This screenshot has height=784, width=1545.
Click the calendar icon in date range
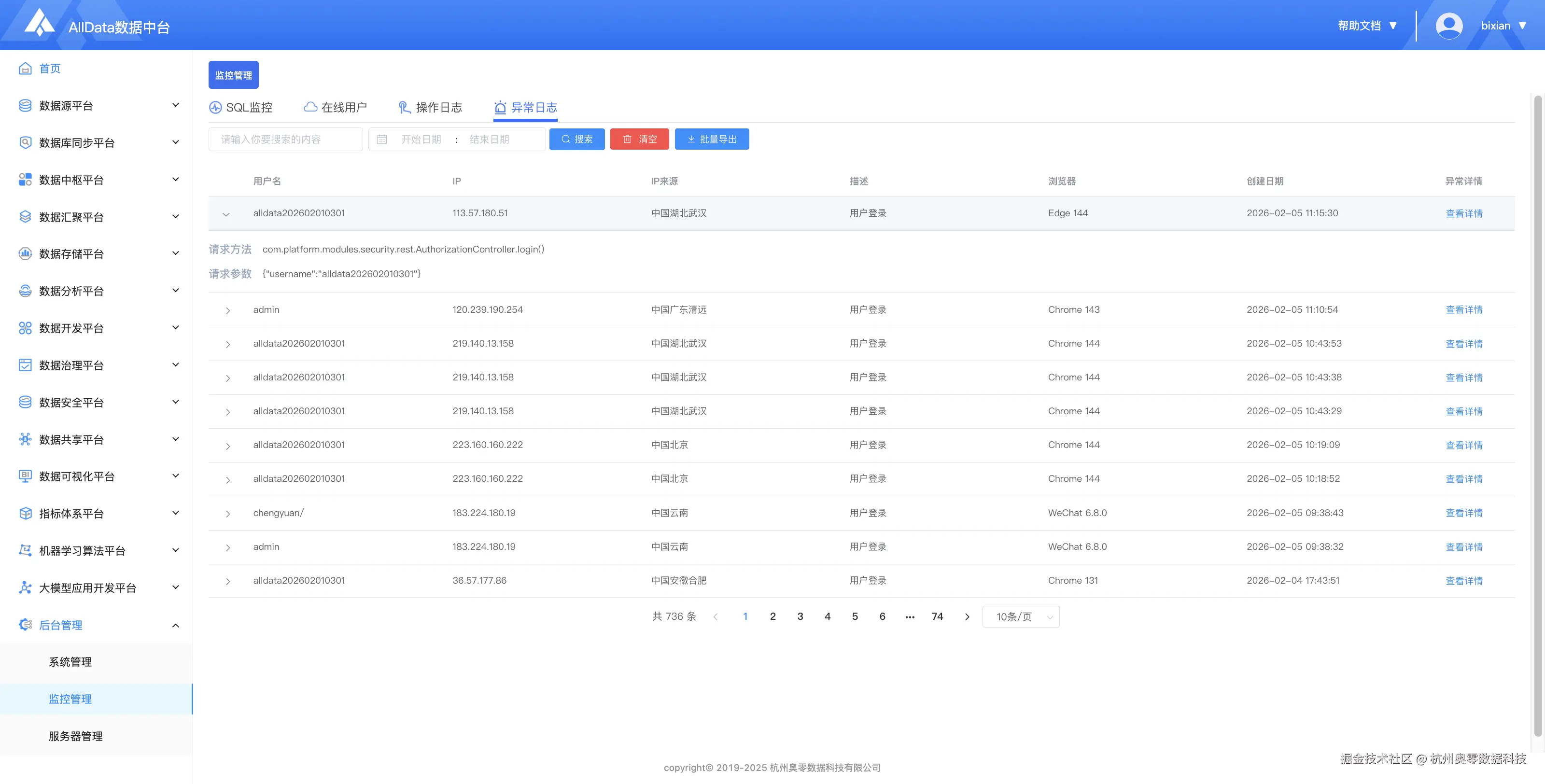[x=382, y=140]
